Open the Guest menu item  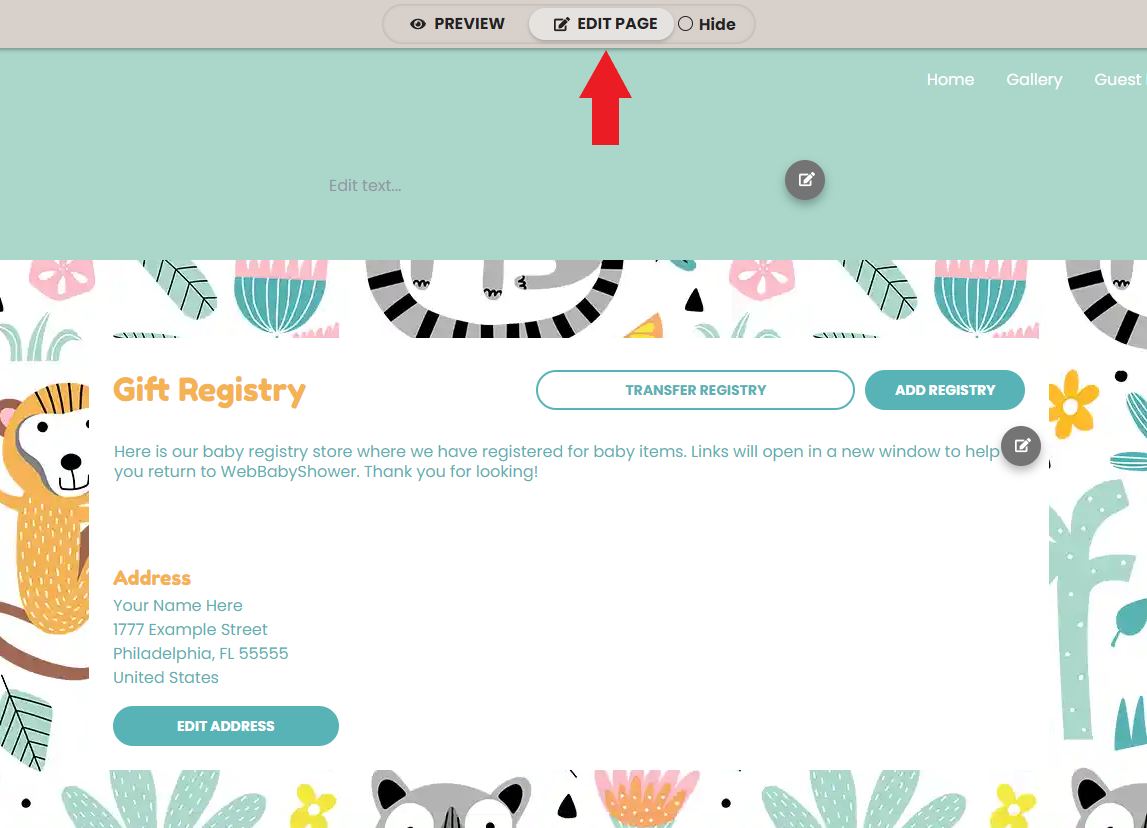[1120, 79]
